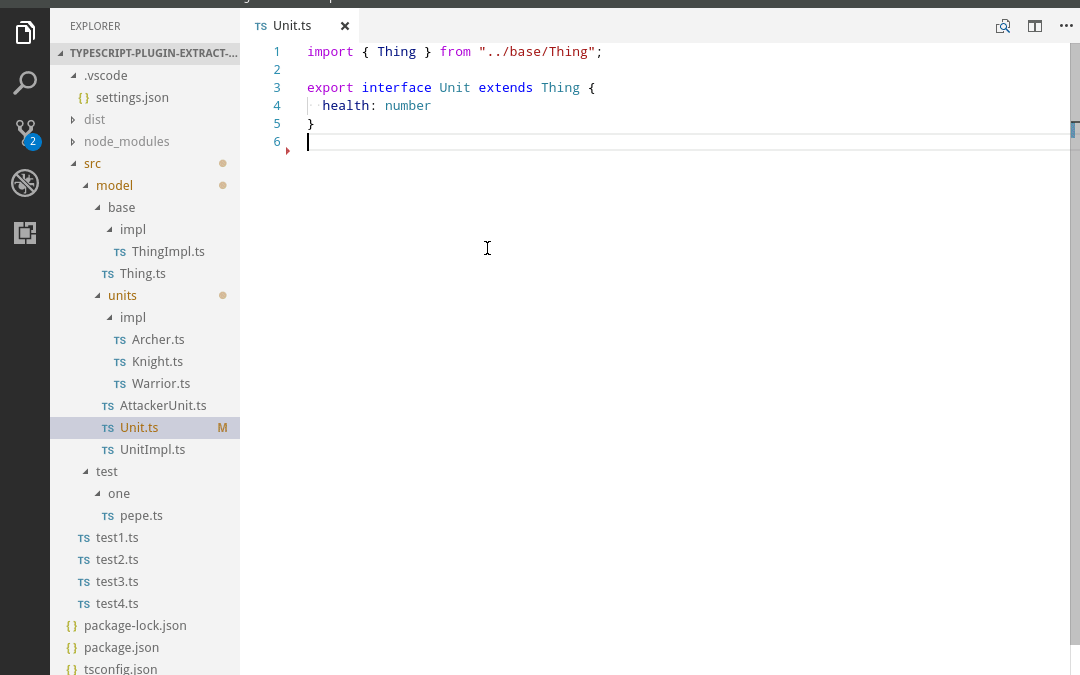This screenshot has height=675, width=1080.
Task: Open the editor More Actions ellipsis
Action: click(1066, 25)
